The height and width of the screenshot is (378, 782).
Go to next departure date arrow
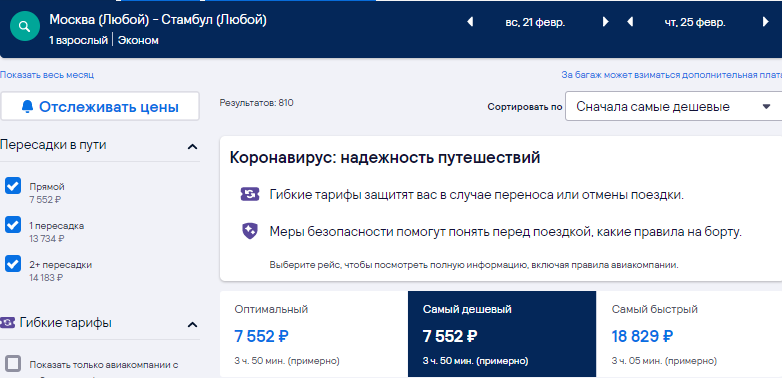tap(605, 22)
